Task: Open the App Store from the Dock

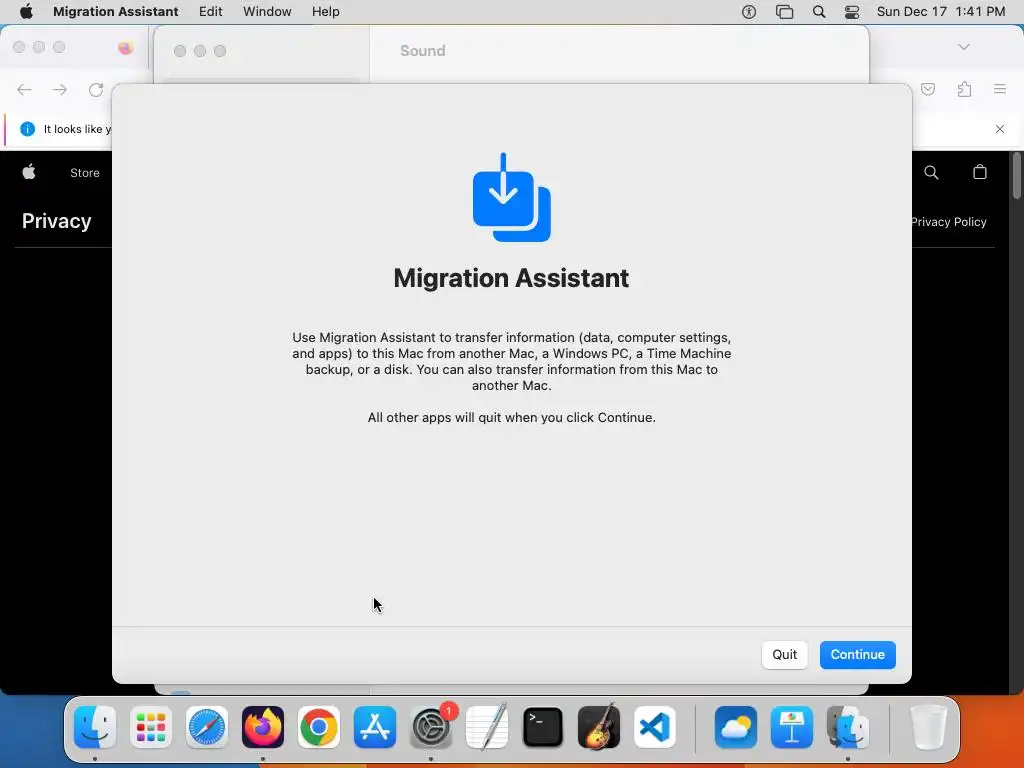Action: coord(375,727)
